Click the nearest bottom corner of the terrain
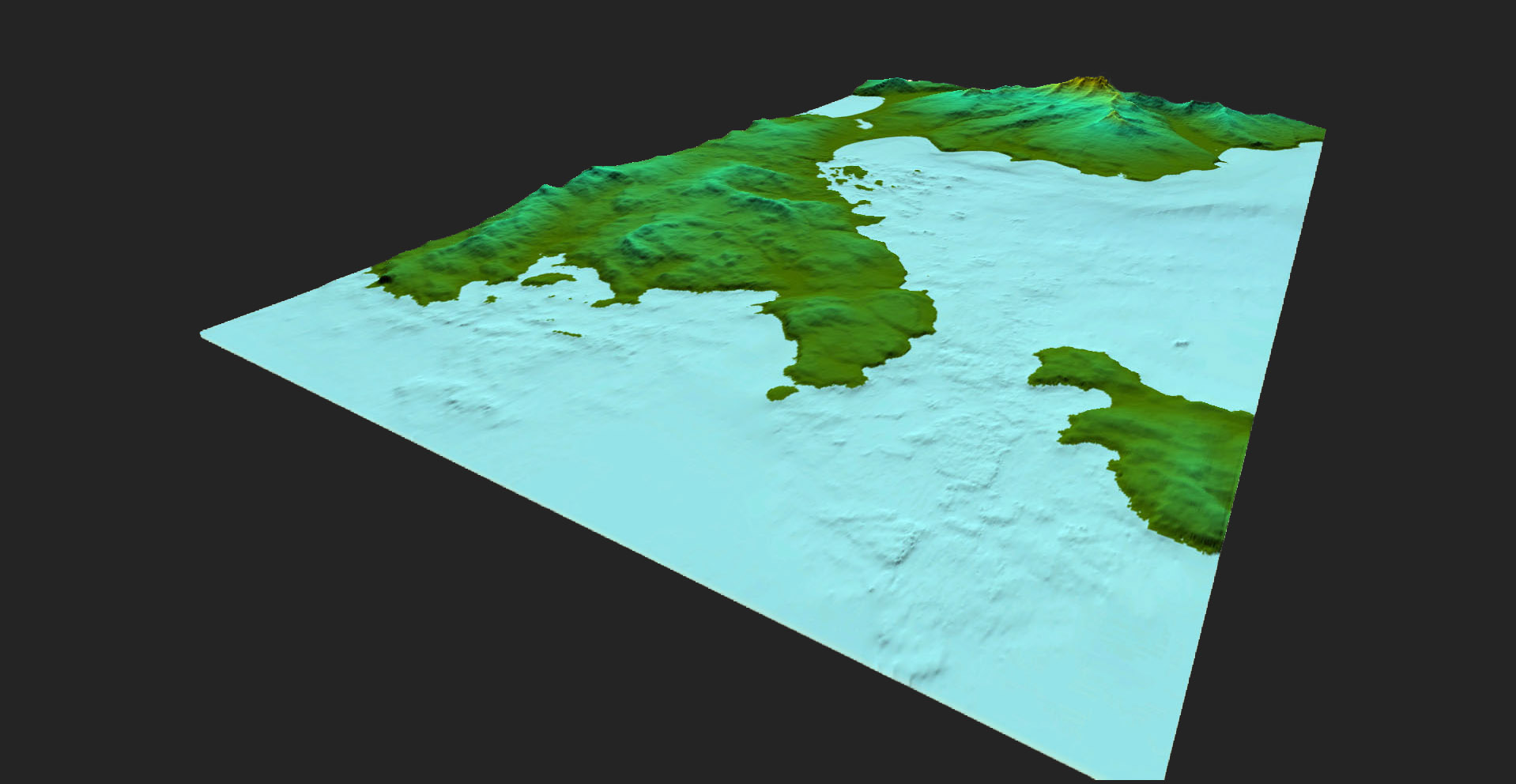This screenshot has height=784, width=1516. tap(1166, 777)
